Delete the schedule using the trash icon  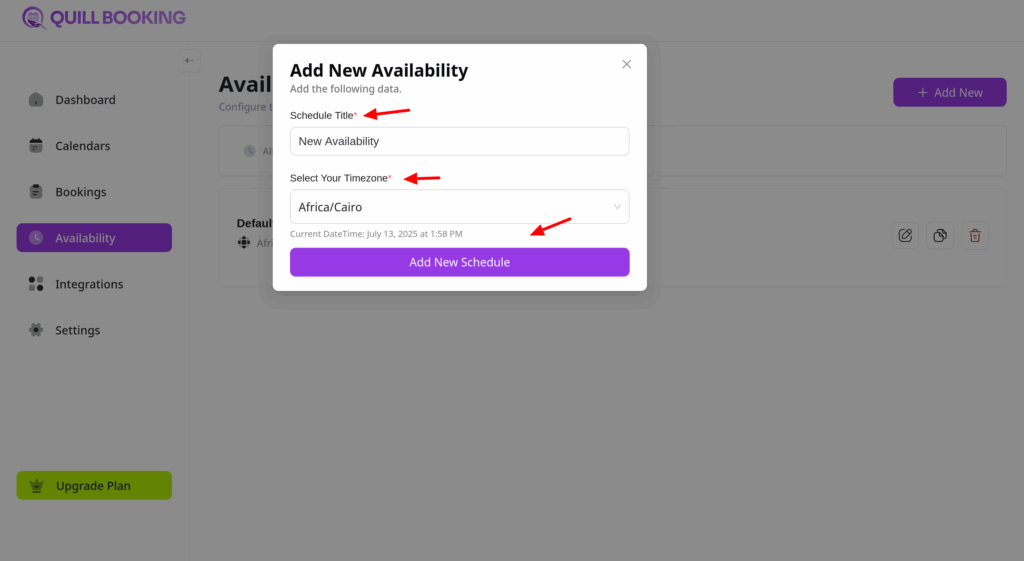pos(975,236)
